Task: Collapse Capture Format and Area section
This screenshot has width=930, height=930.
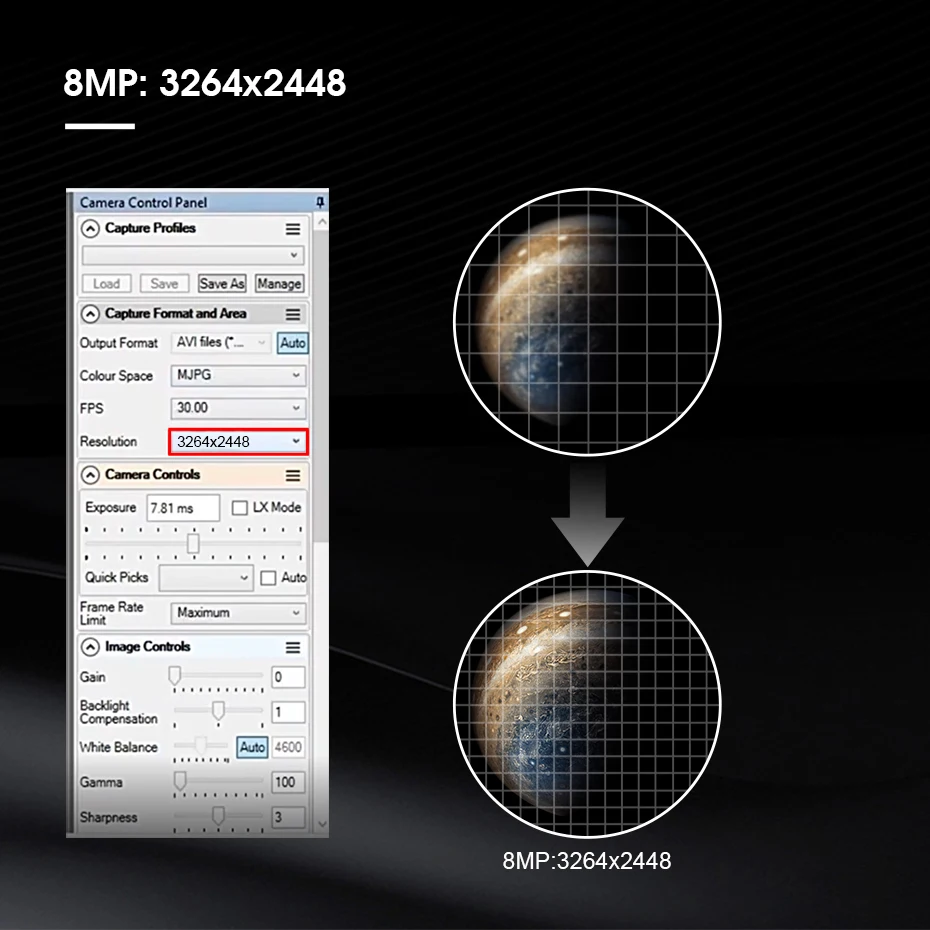Action: [x=90, y=314]
